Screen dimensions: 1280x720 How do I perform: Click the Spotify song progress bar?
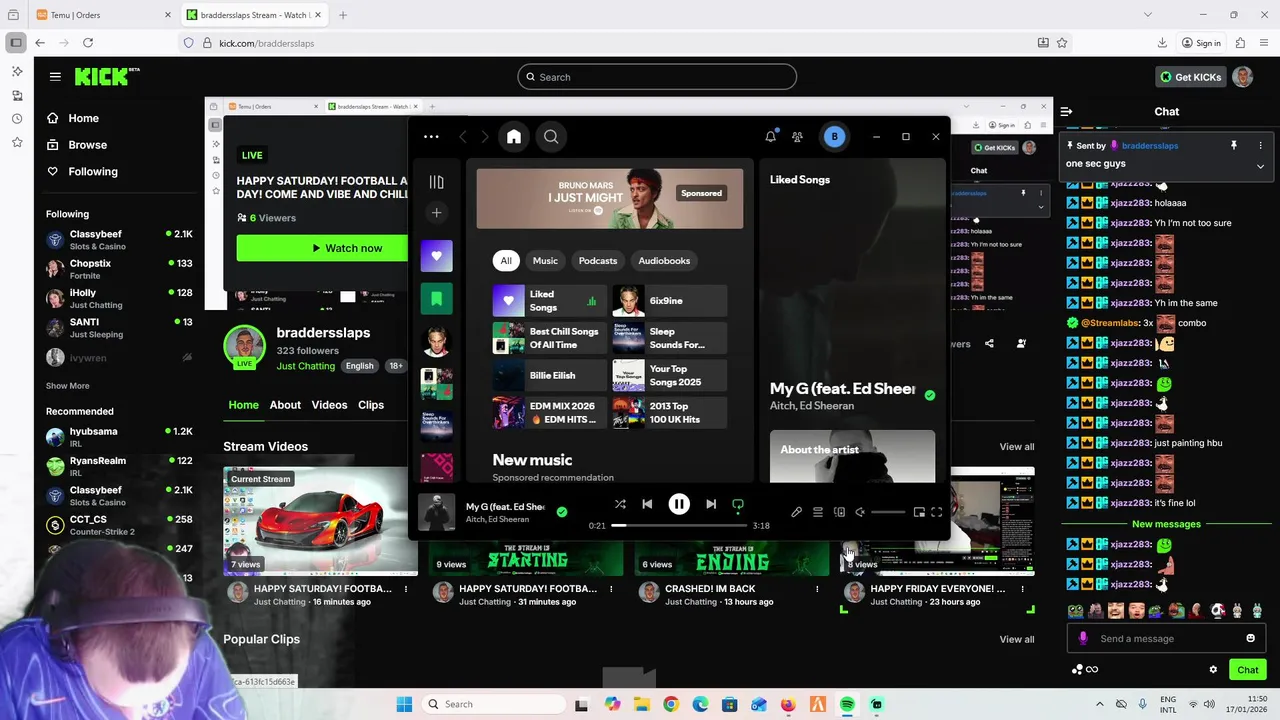(679, 525)
